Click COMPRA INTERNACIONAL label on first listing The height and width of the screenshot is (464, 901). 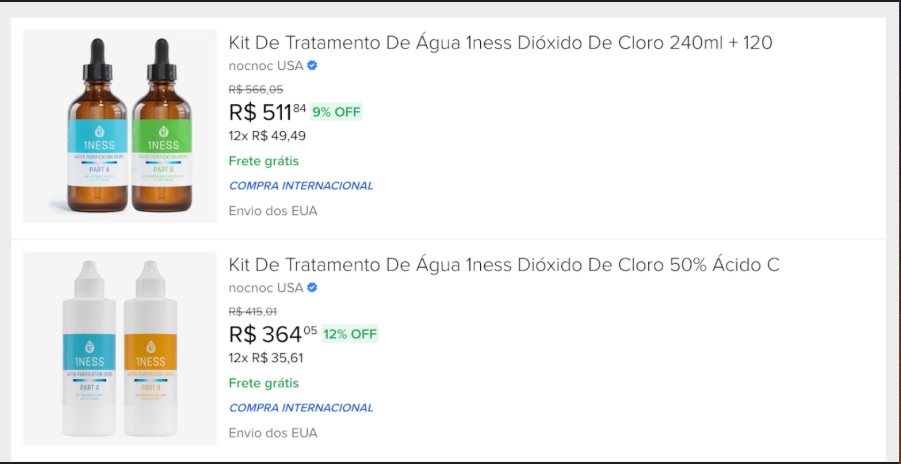click(300, 186)
